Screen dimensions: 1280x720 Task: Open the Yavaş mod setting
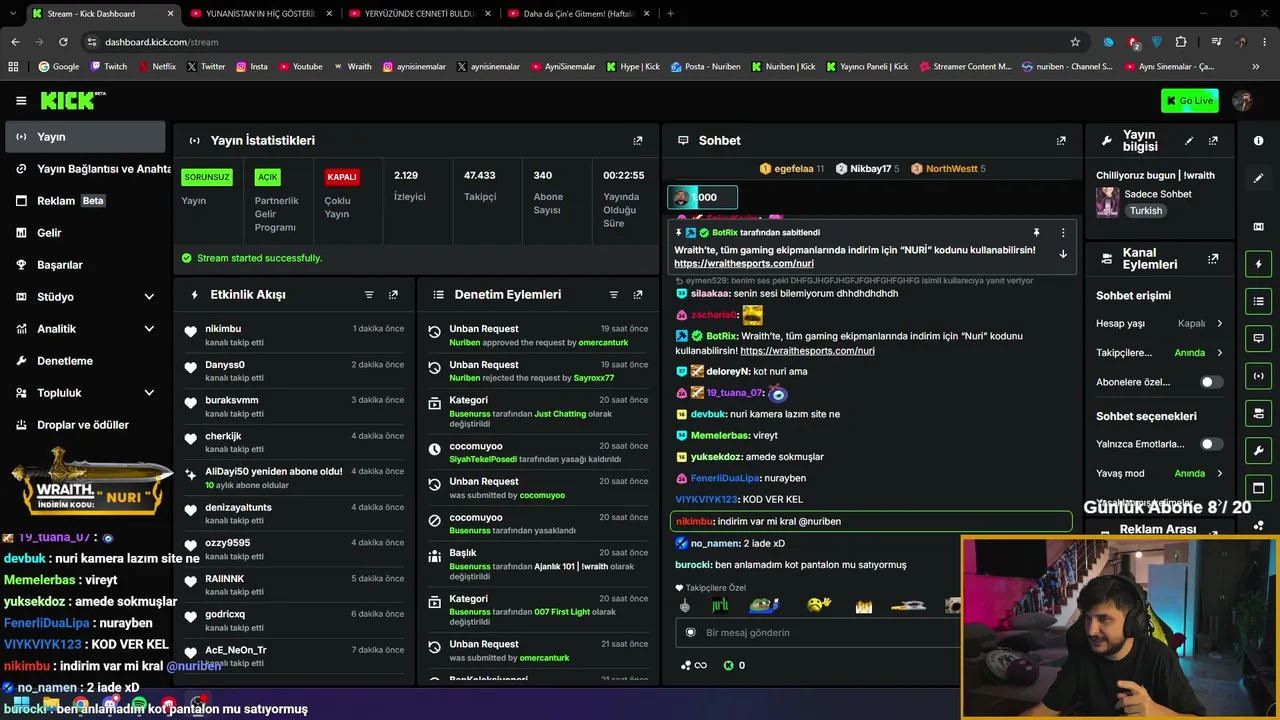click(1160, 473)
